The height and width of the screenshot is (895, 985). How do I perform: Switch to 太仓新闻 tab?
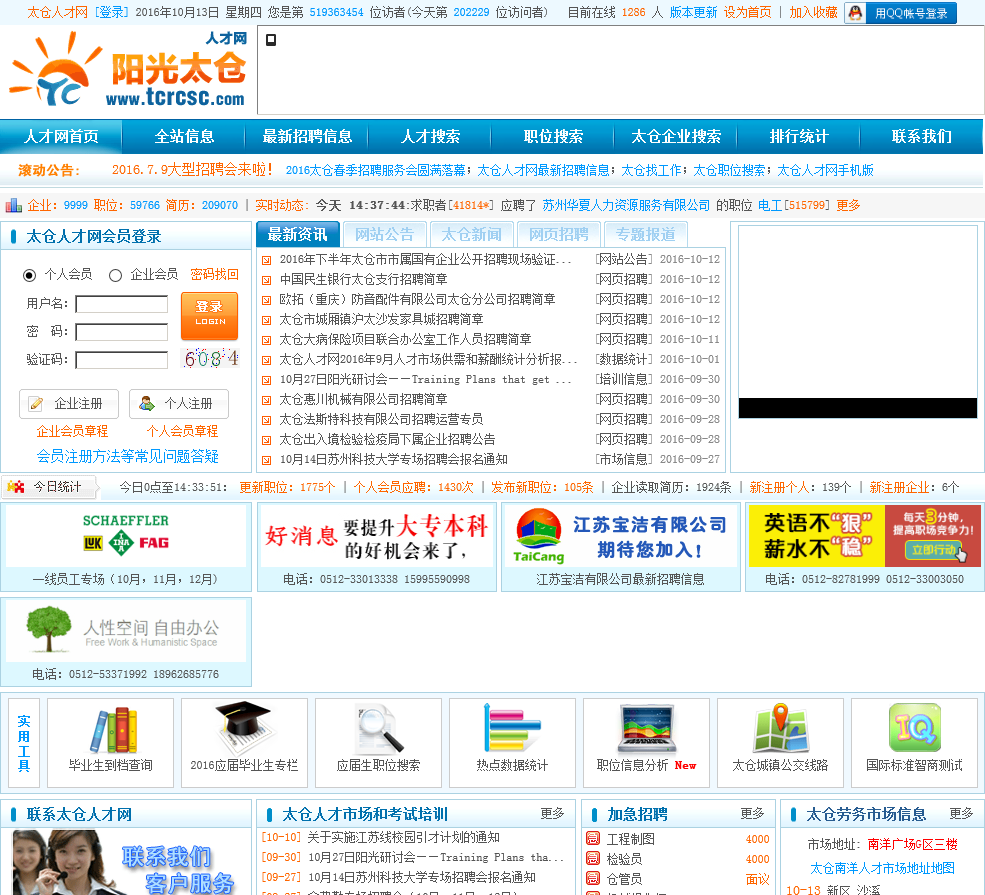click(471, 234)
